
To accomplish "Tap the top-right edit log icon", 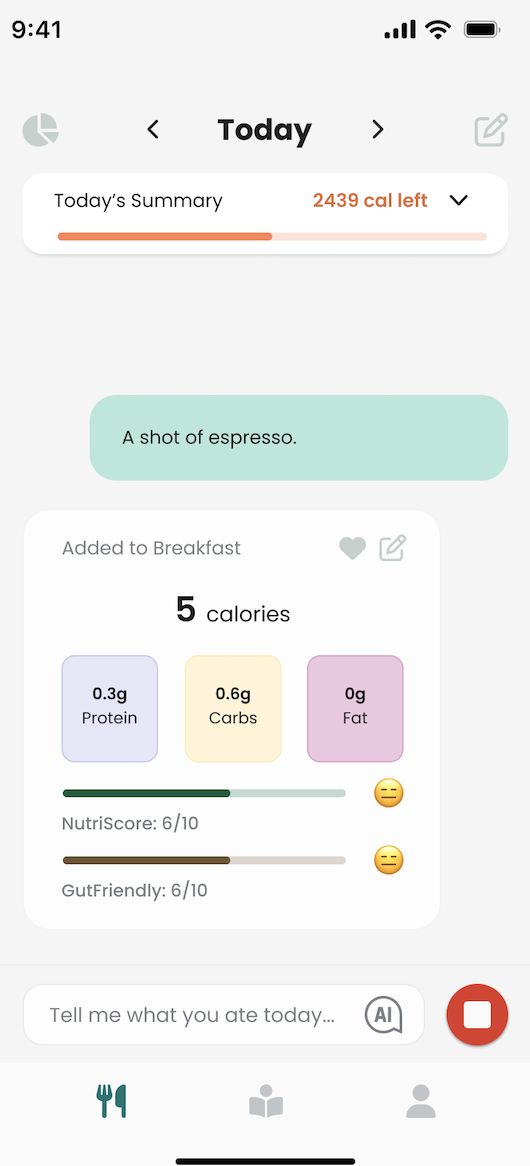I will [x=491, y=130].
